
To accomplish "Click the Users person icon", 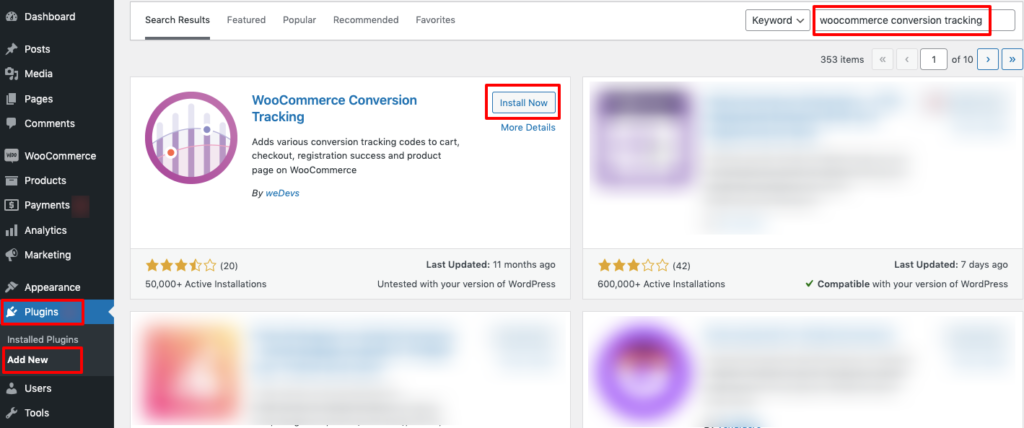I will (11, 388).
